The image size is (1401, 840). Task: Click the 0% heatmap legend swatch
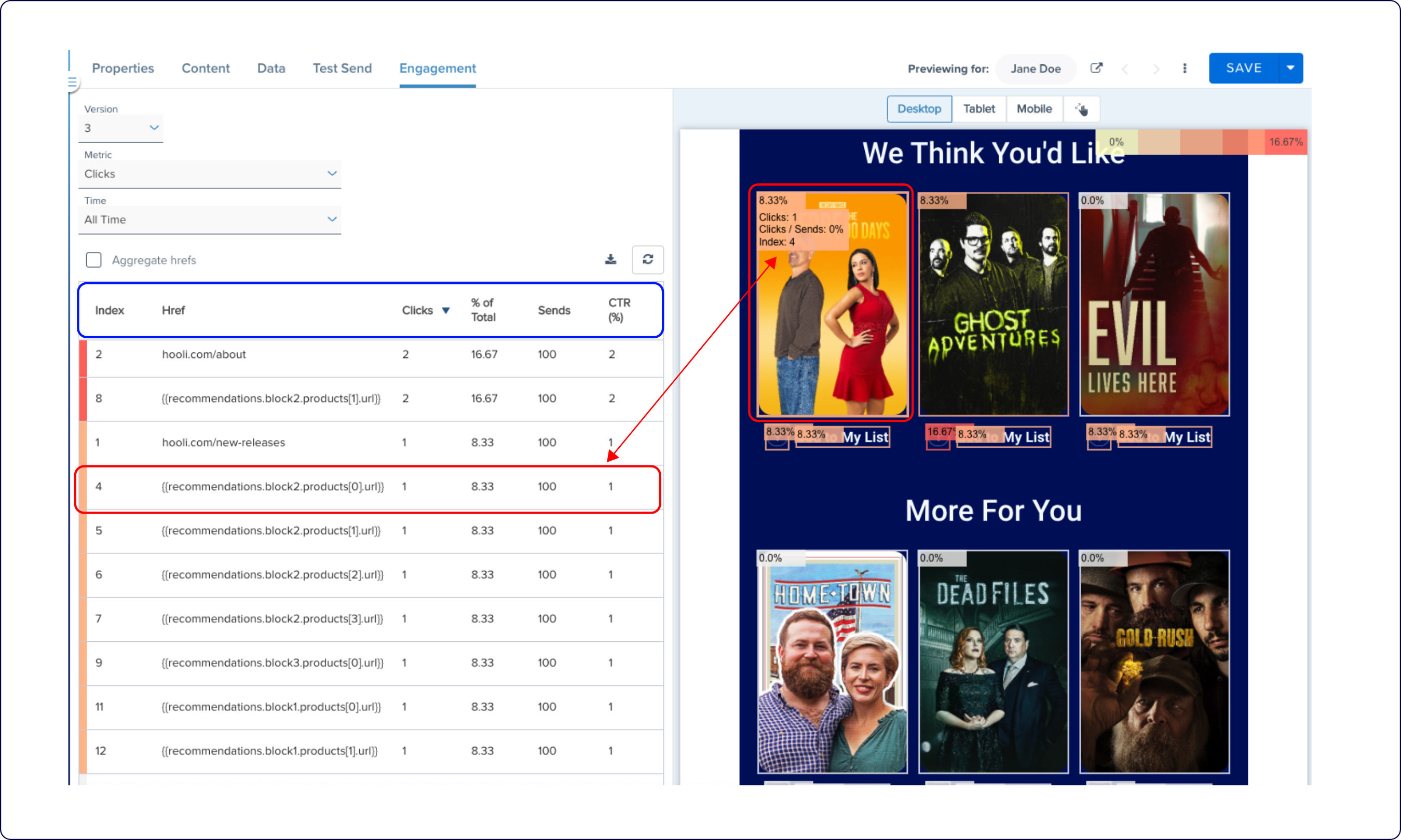pos(1116,142)
